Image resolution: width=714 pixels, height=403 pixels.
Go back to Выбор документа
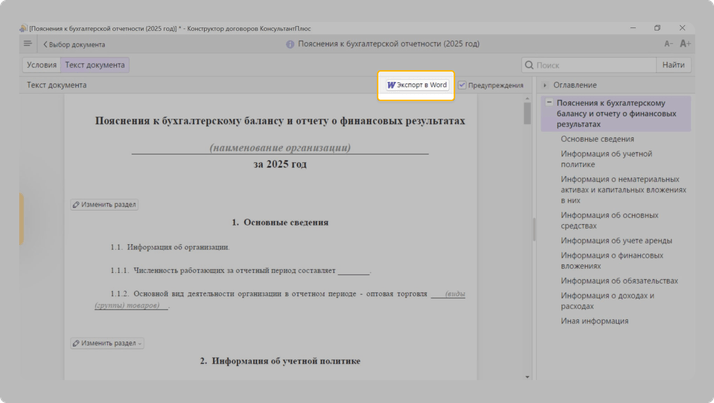tap(74, 44)
